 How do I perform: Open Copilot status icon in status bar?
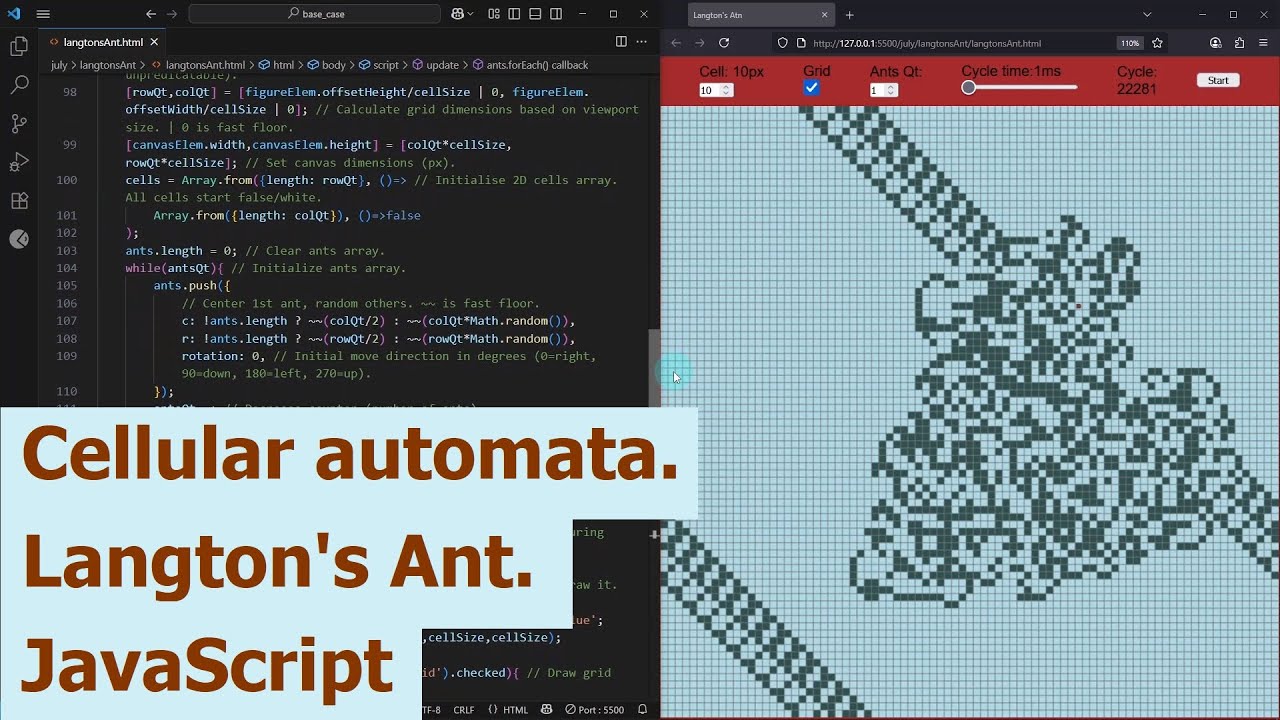click(x=547, y=710)
